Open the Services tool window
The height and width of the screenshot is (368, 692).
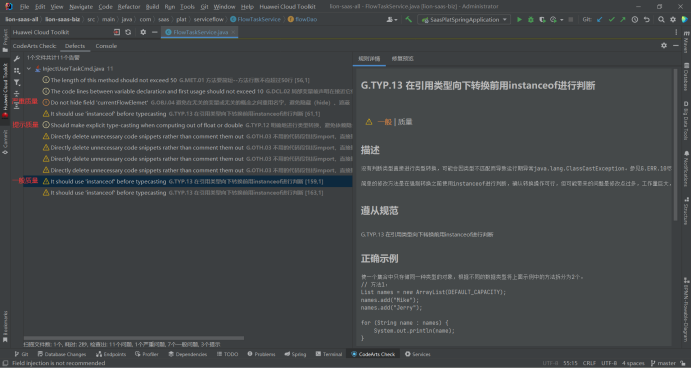coord(417,354)
